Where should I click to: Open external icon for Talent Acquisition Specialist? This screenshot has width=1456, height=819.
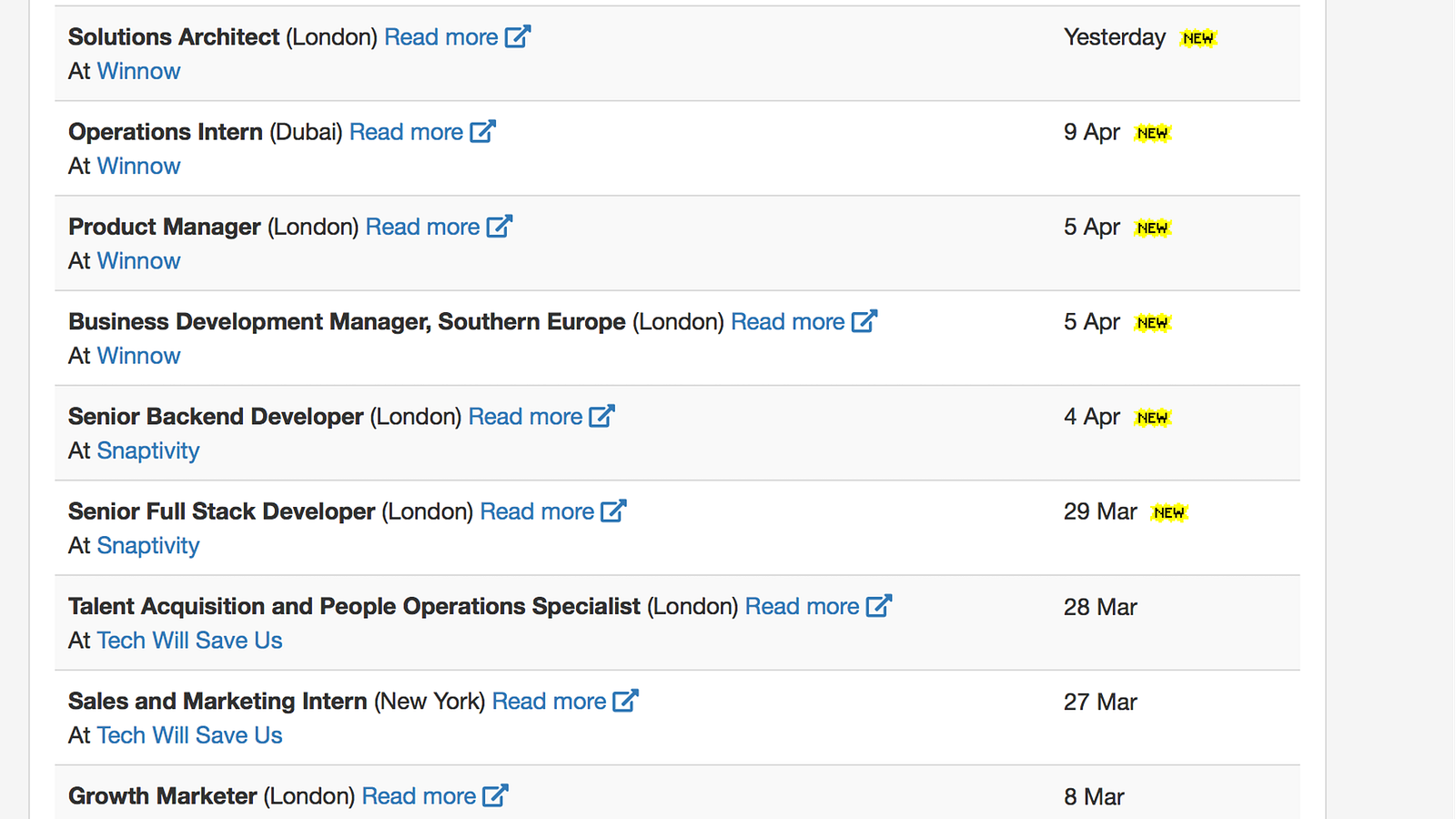(x=879, y=606)
